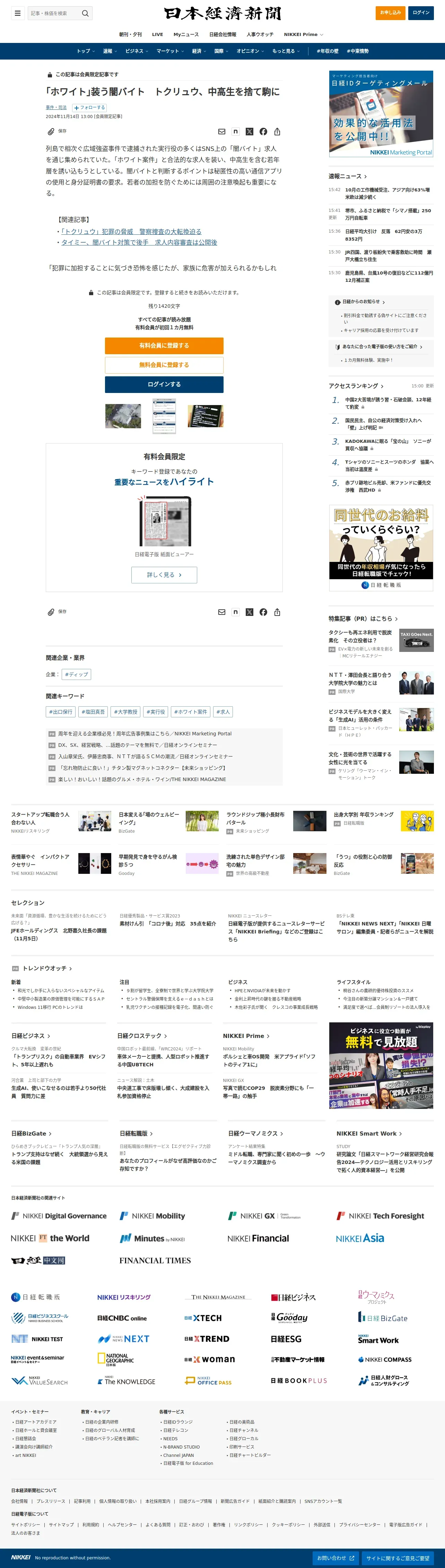Expand the 速報 navigation dropdown
445x1568 pixels.
110,51
